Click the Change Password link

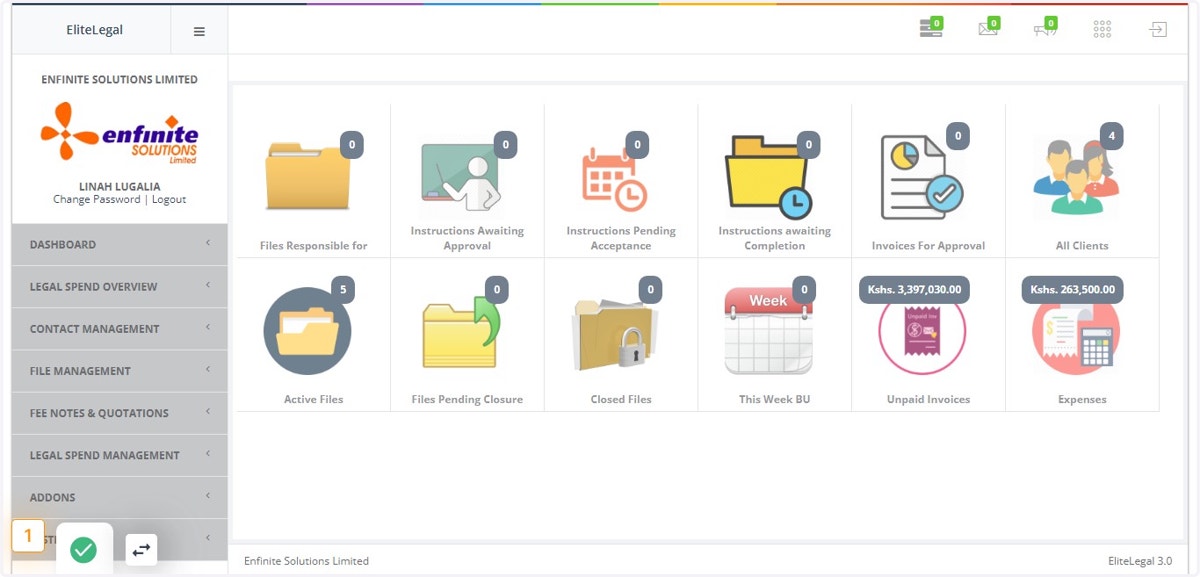click(97, 199)
